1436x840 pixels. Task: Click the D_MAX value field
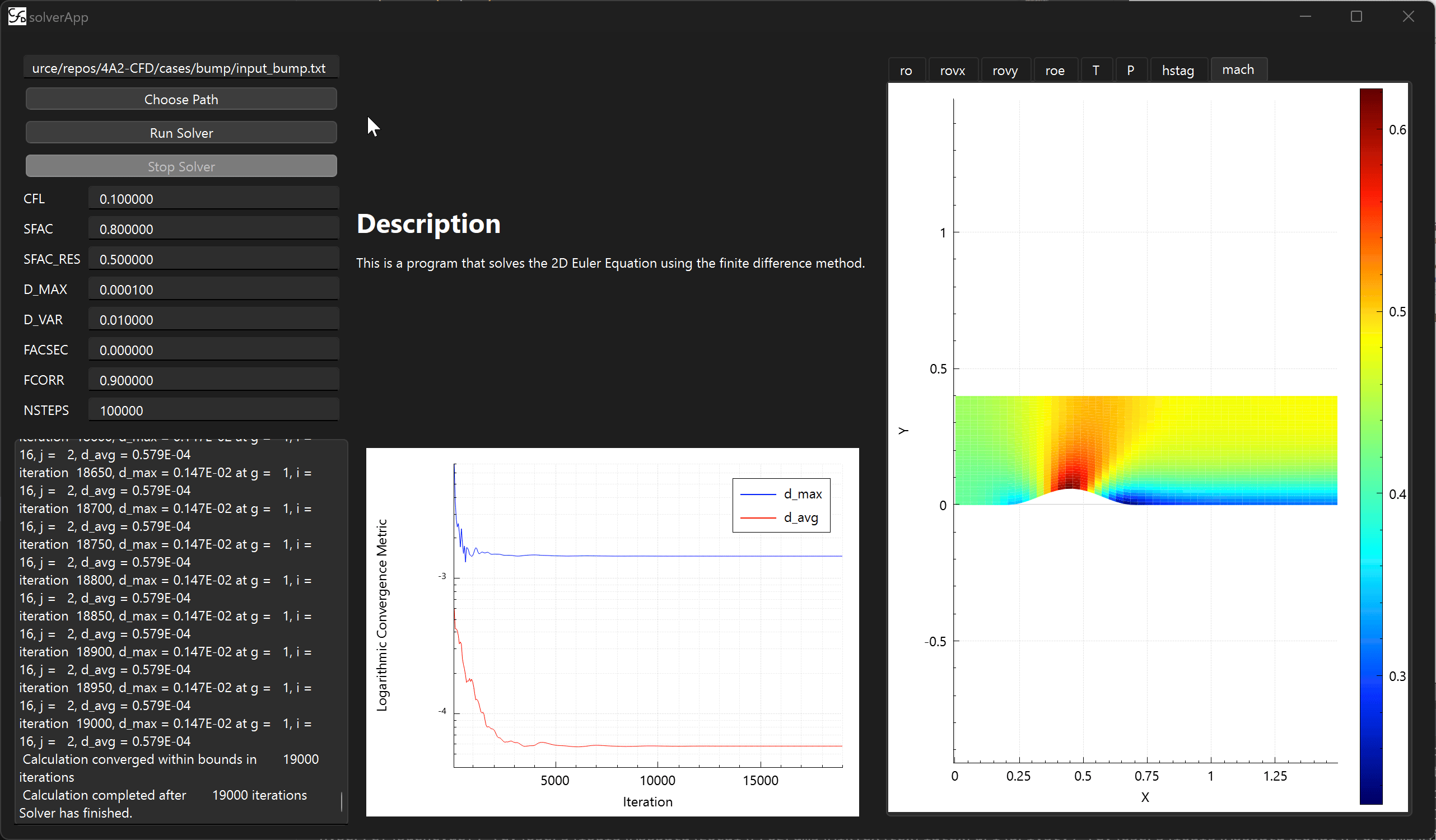click(x=214, y=290)
